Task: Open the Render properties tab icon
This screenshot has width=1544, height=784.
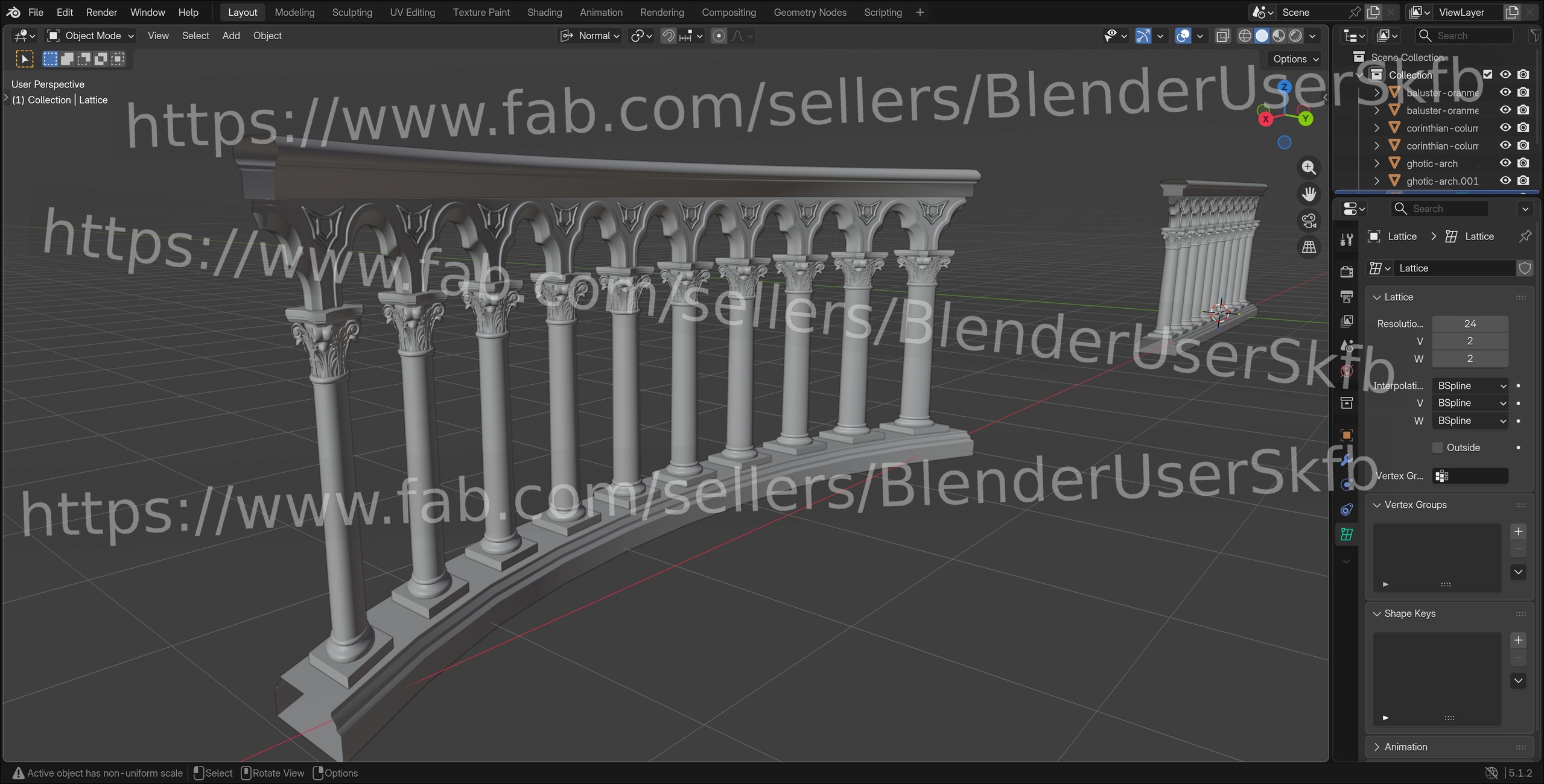Action: (1347, 271)
